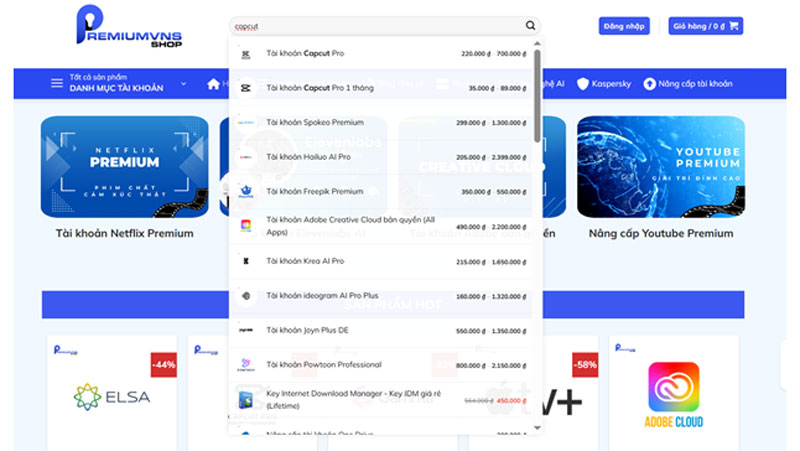Click the search suggestions scrollbar down arrow

point(537,427)
